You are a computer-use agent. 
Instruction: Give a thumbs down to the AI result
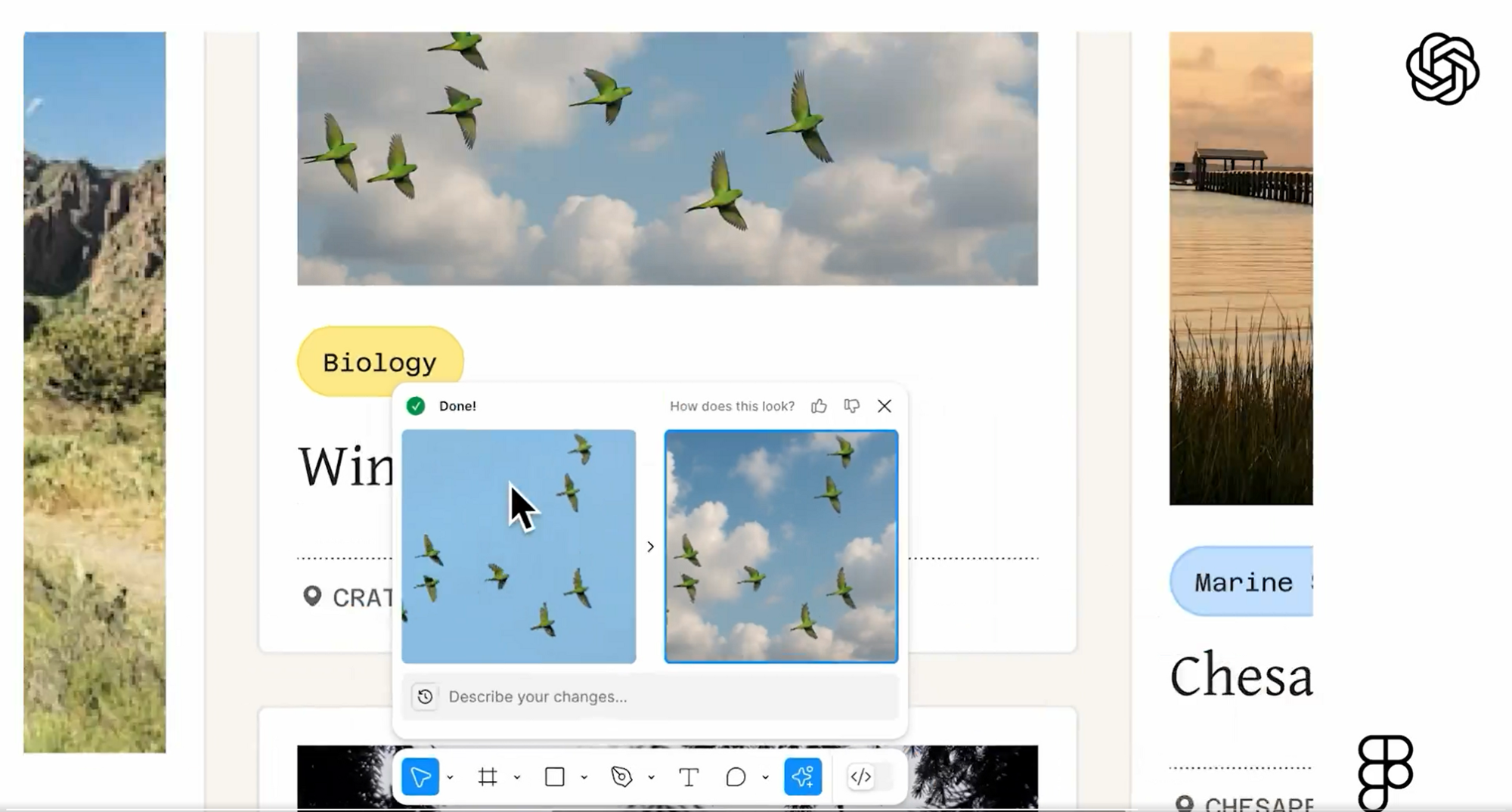851,406
